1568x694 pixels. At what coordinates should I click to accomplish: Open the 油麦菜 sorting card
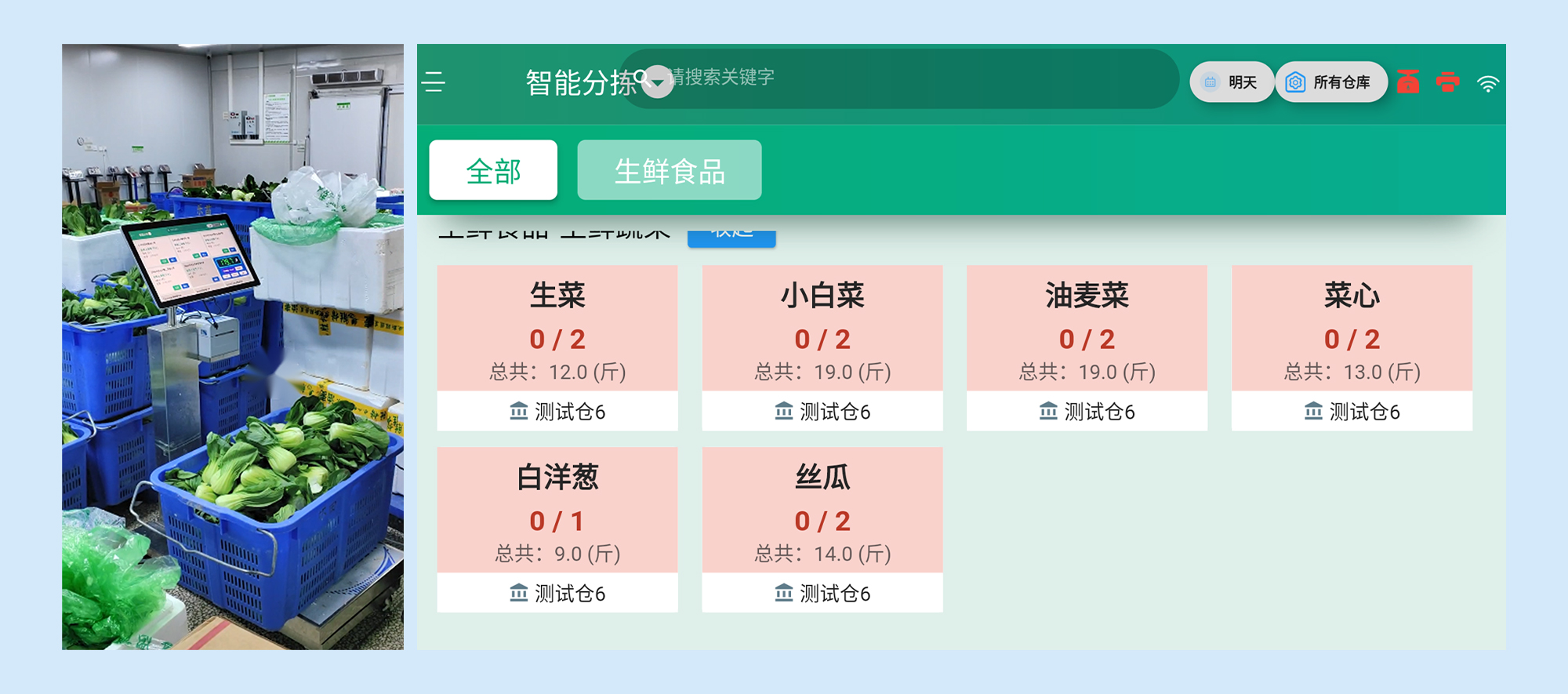click(x=1087, y=329)
